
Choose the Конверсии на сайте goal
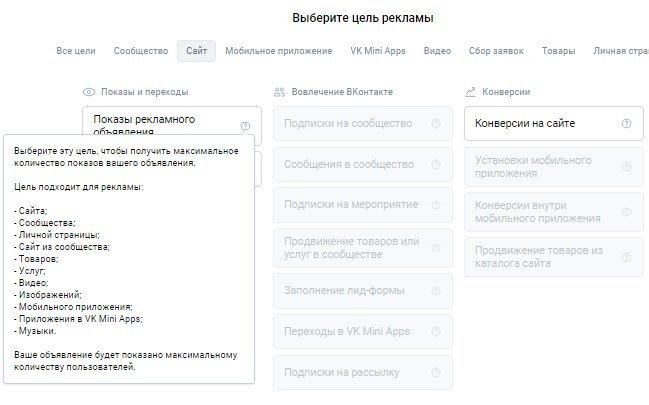[539, 124]
